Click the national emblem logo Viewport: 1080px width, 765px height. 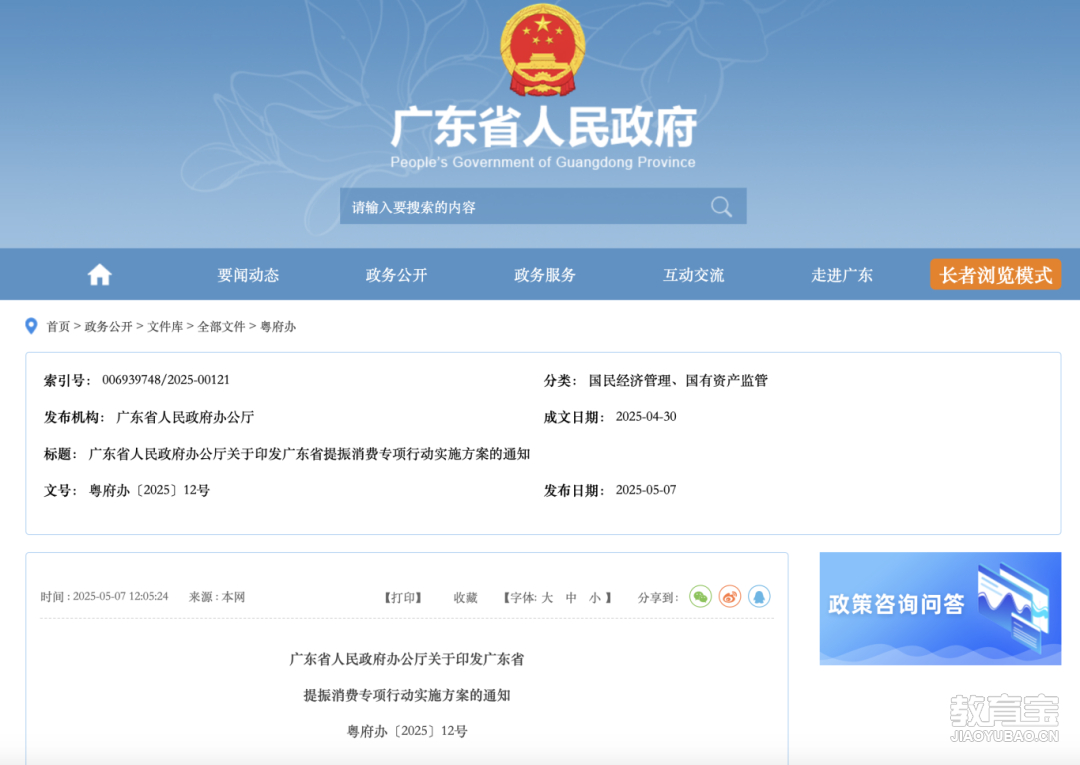point(543,50)
